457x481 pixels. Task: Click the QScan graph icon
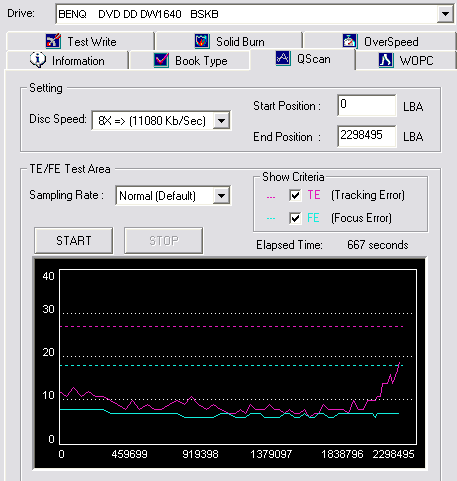(283, 58)
